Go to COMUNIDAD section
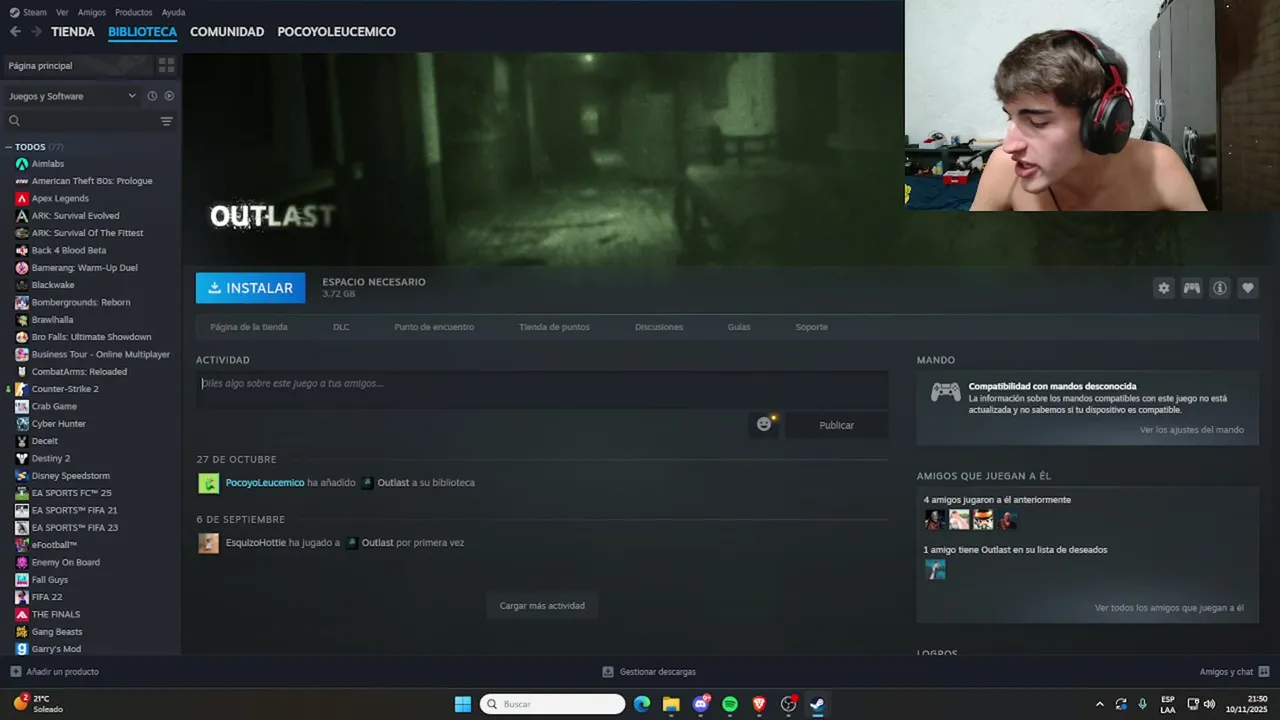The width and height of the screenshot is (1280, 720). 227,32
